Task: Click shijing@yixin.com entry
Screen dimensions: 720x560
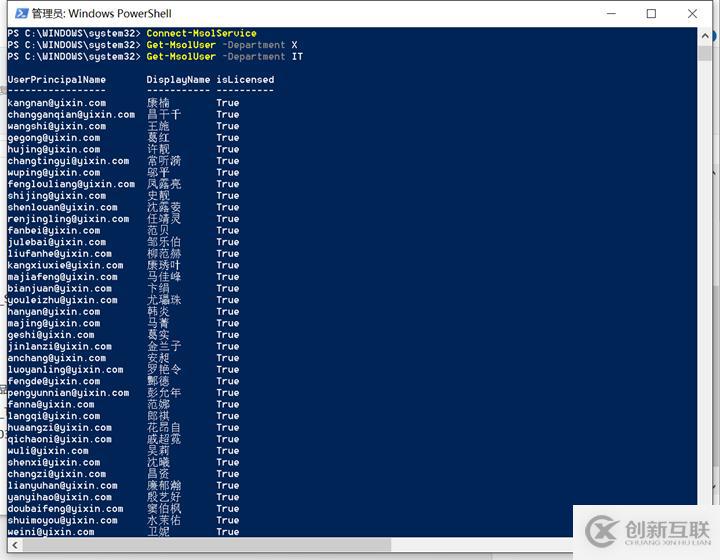Action: click(56, 196)
